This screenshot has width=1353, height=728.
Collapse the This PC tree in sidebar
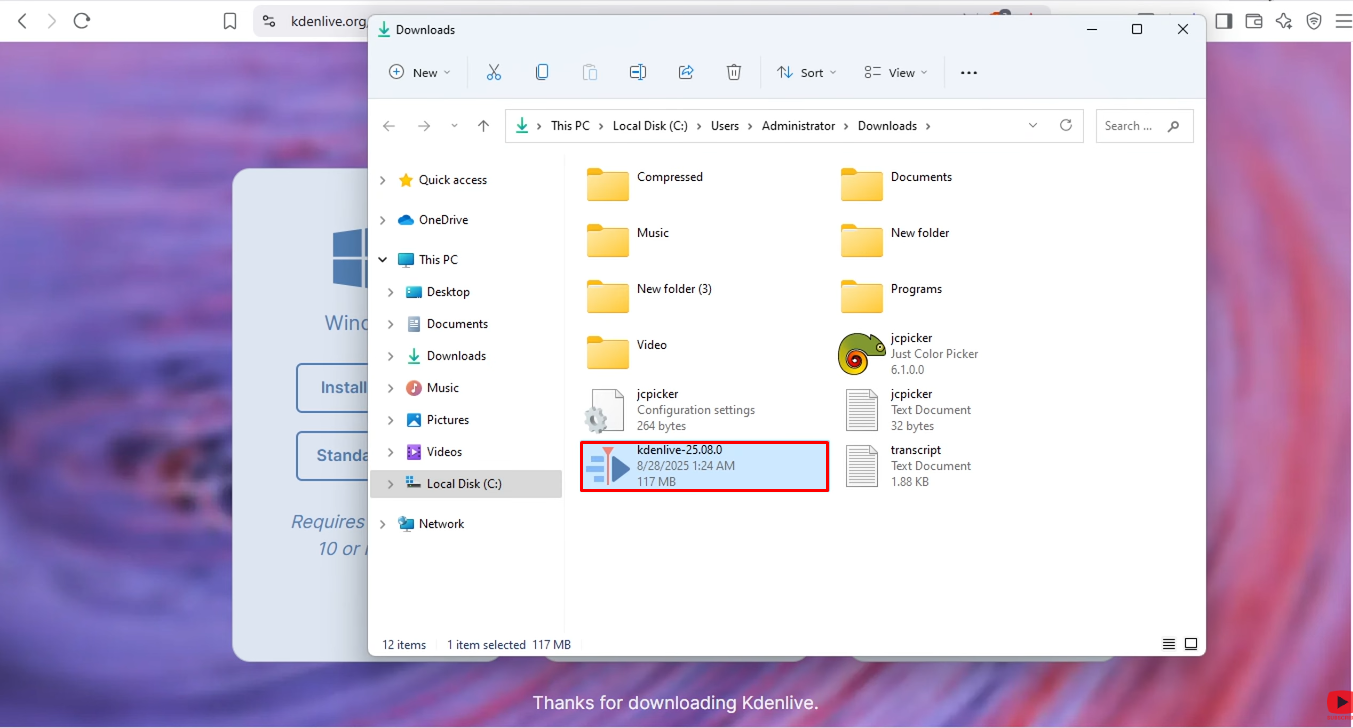coord(381,259)
